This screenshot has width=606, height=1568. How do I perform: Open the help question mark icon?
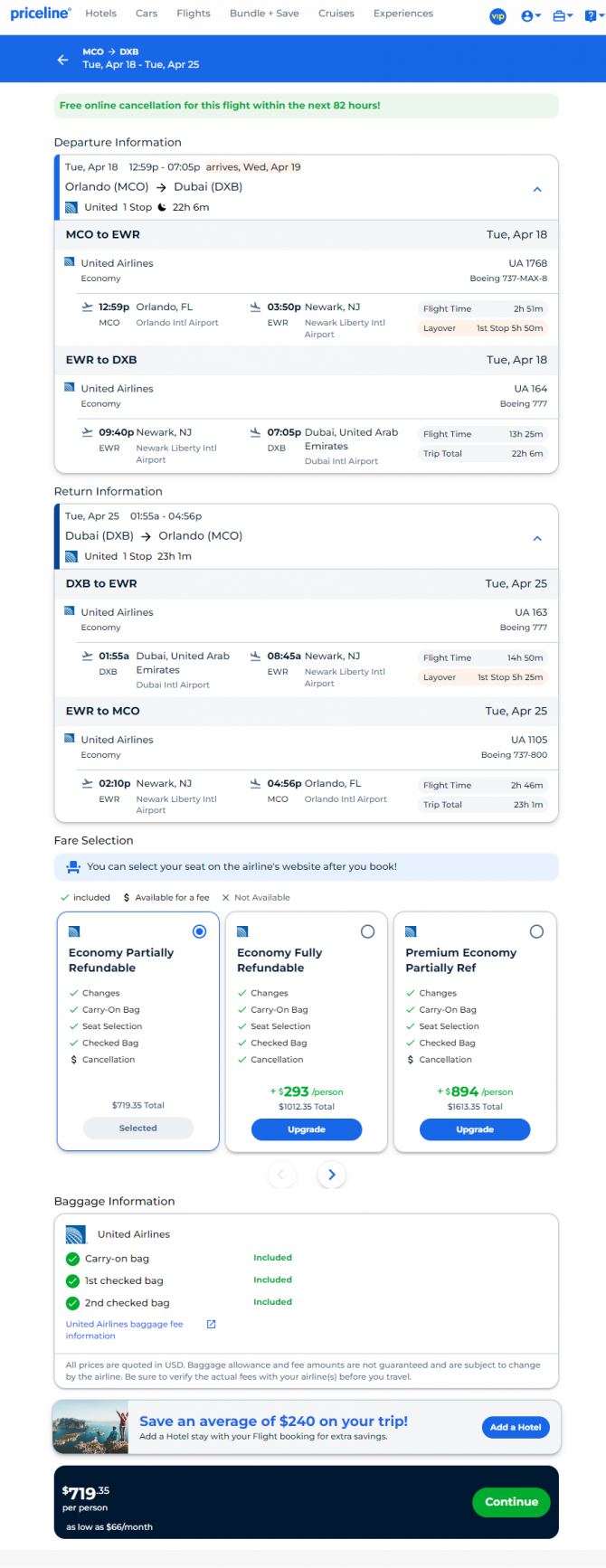[x=591, y=16]
